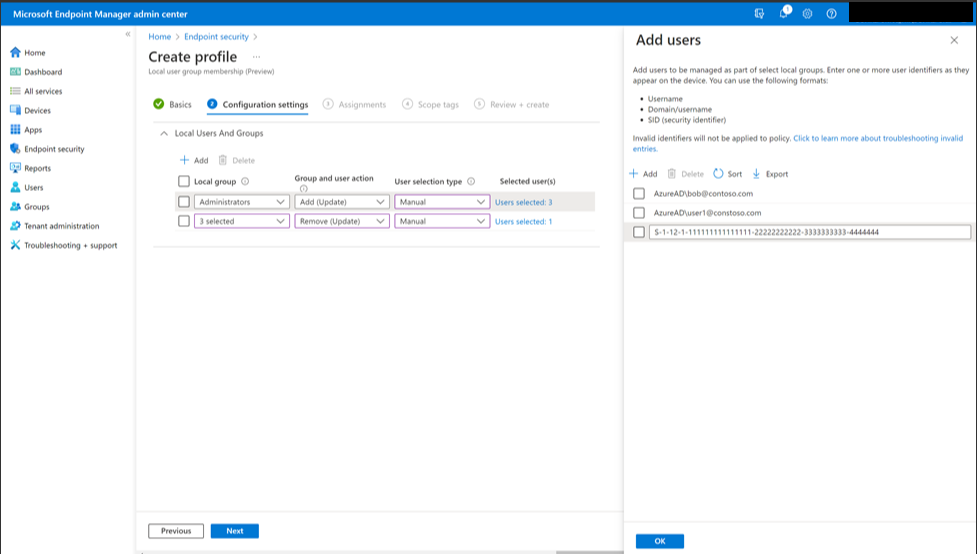The width and height of the screenshot is (977, 554).
Task: Open the 3 selected local group dropdown
Action: click(x=242, y=221)
